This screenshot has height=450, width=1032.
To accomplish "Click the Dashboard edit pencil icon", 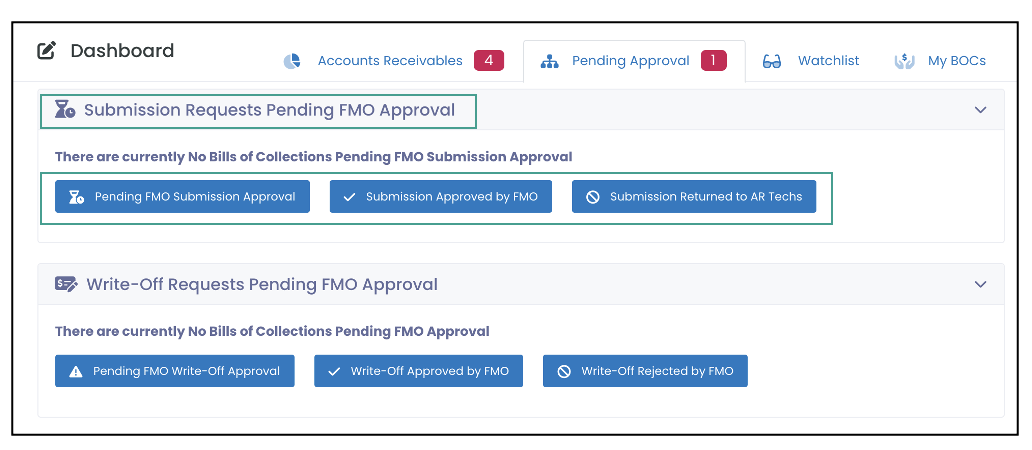I will point(46,51).
